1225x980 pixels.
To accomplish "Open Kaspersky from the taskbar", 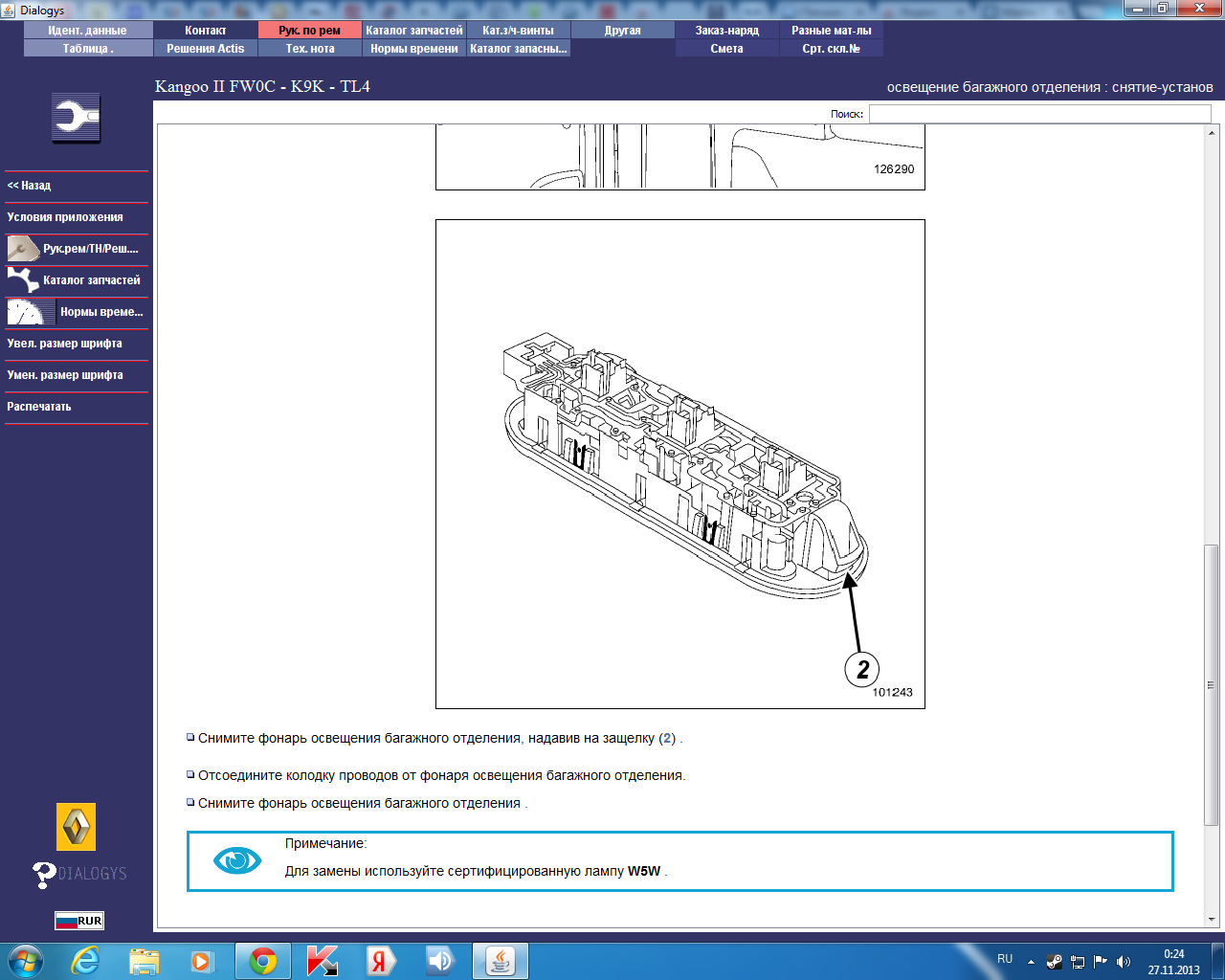I will [323, 961].
